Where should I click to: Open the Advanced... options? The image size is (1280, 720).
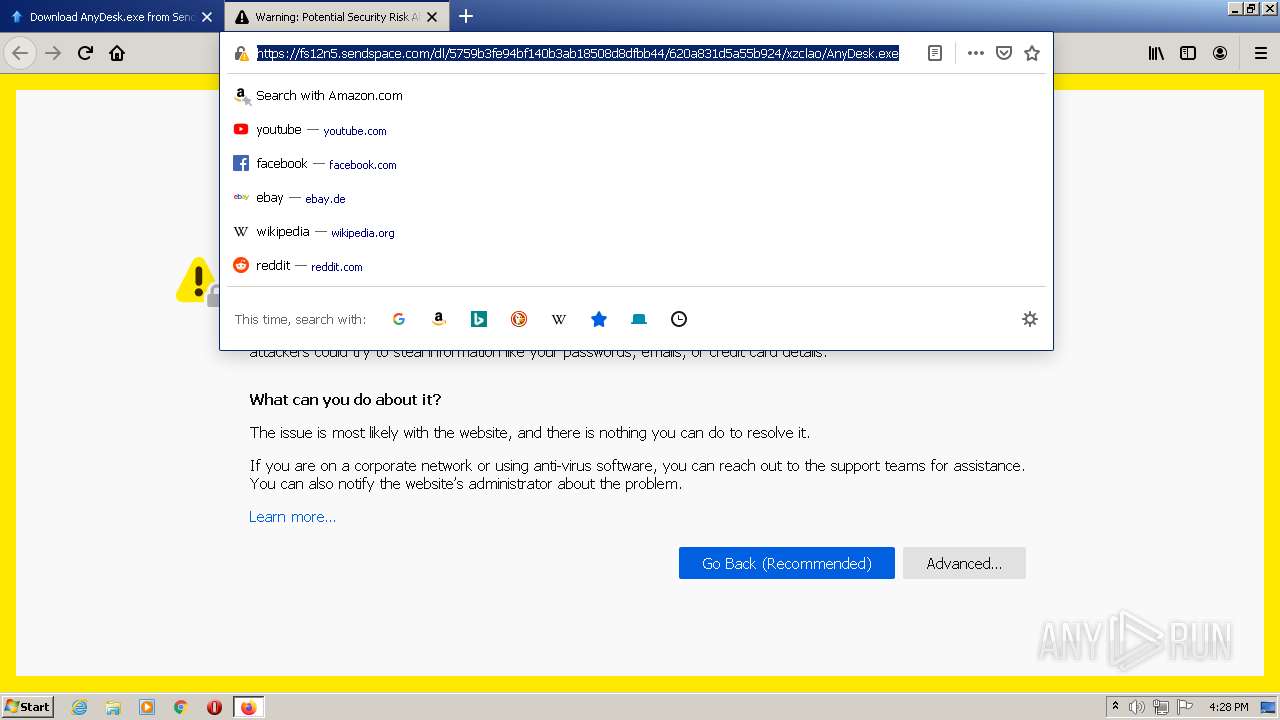click(964, 563)
